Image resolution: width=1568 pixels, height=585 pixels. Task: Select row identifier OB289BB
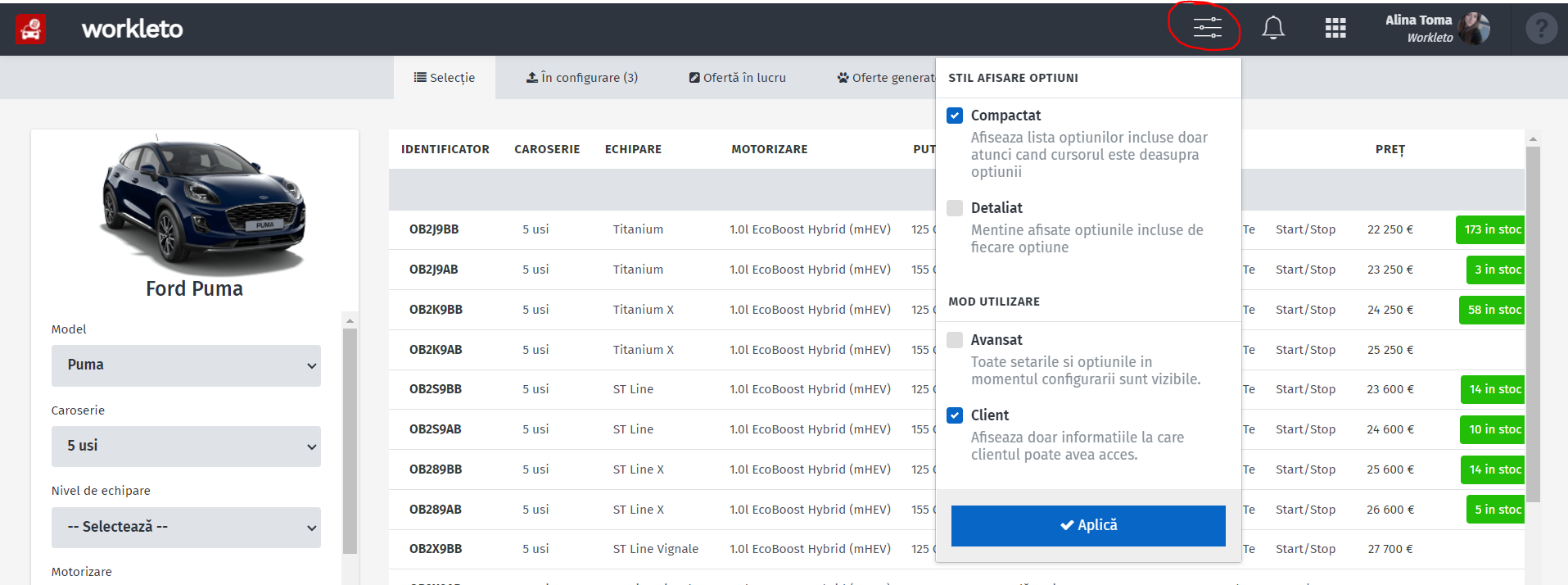436,469
